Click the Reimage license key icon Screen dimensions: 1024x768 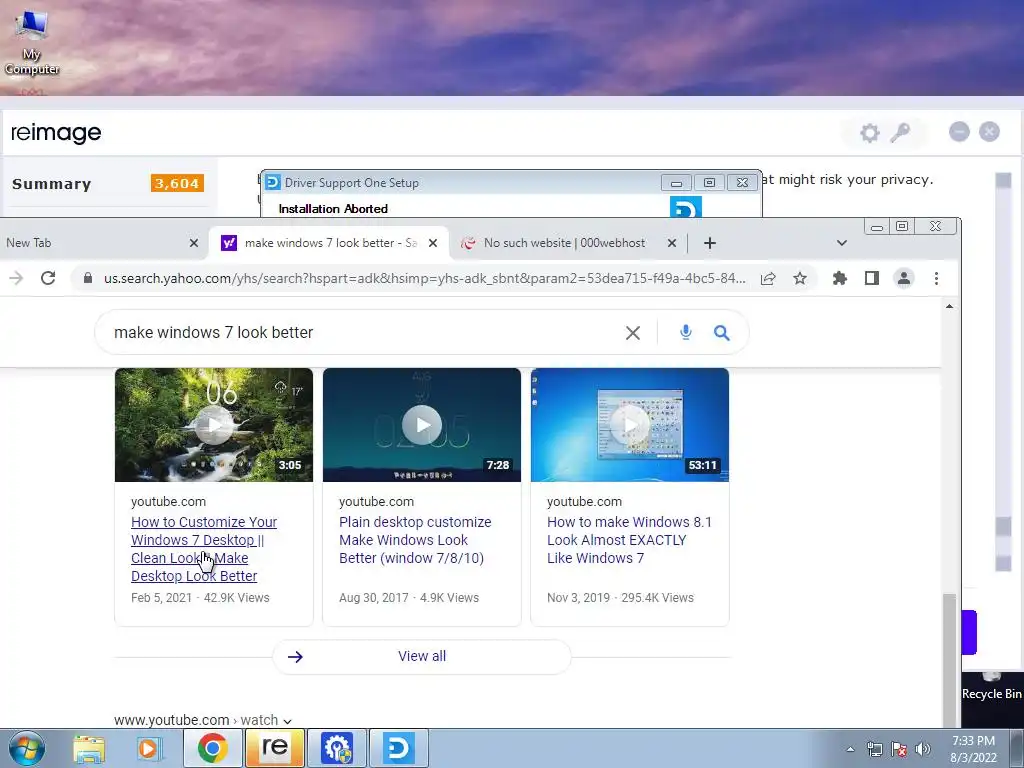tap(901, 133)
